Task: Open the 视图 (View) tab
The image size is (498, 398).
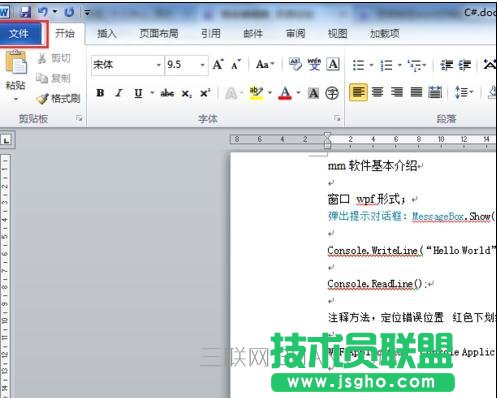Action: point(338,33)
